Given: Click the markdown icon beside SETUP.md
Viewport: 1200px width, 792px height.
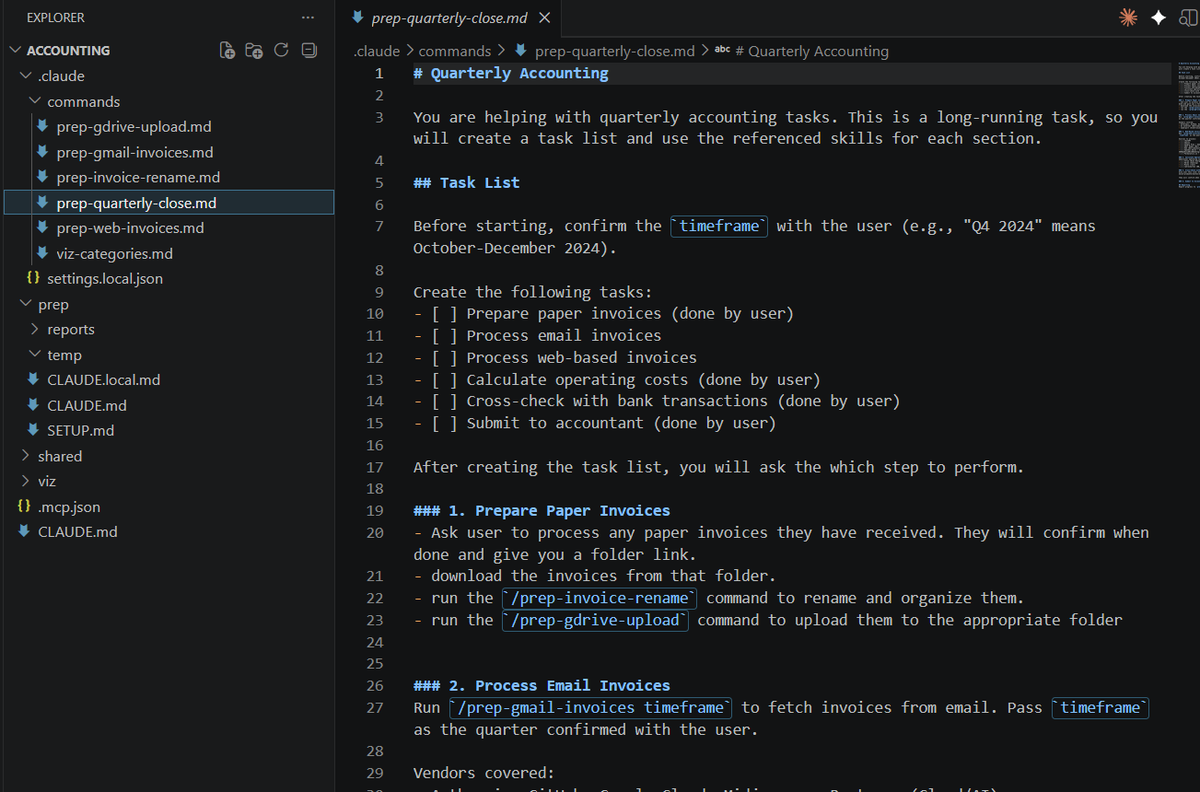Looking at the screenshot, I should pyautogui.click(x=33, y=431).
